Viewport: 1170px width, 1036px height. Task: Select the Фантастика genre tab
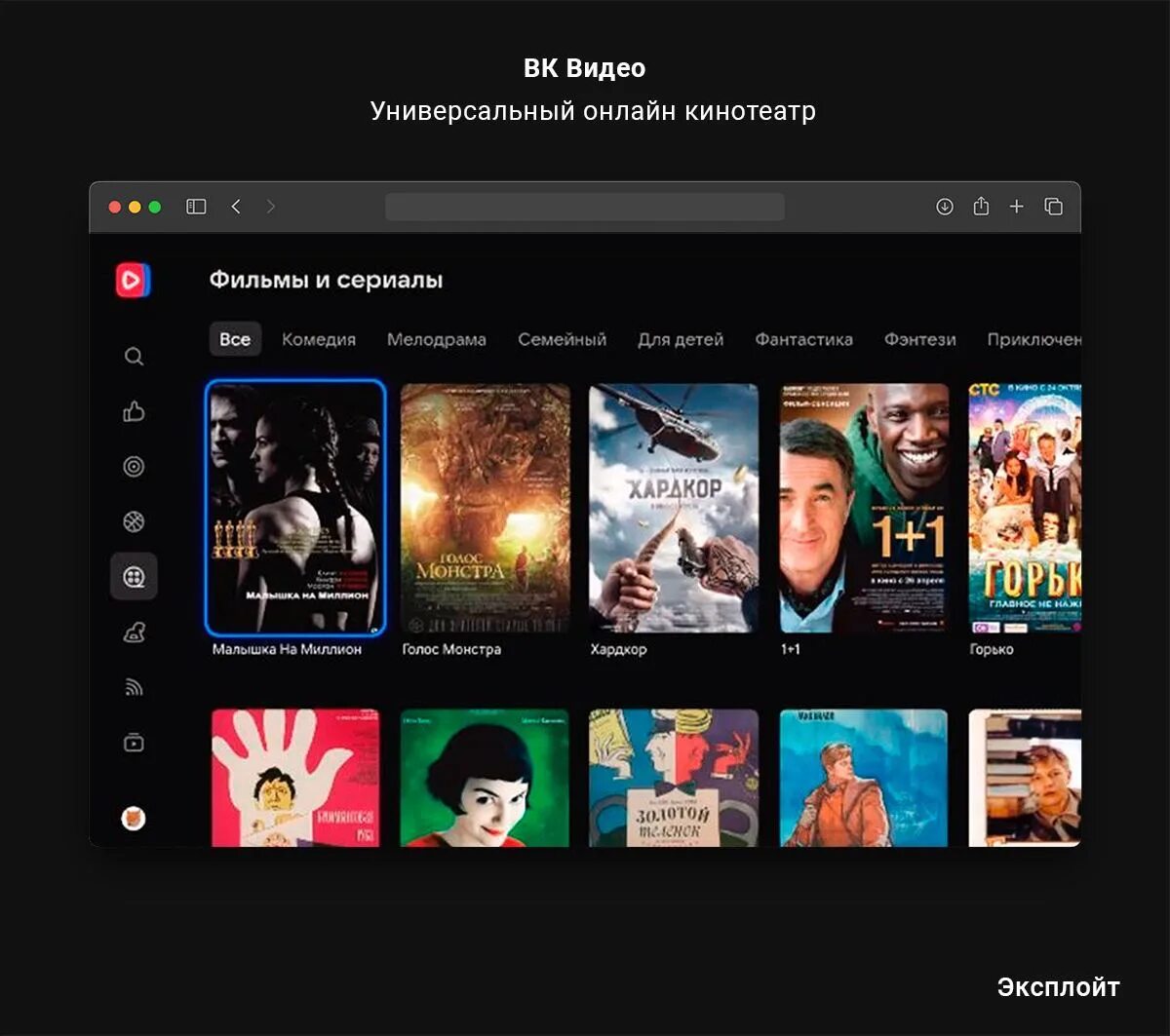click(804, 340)
